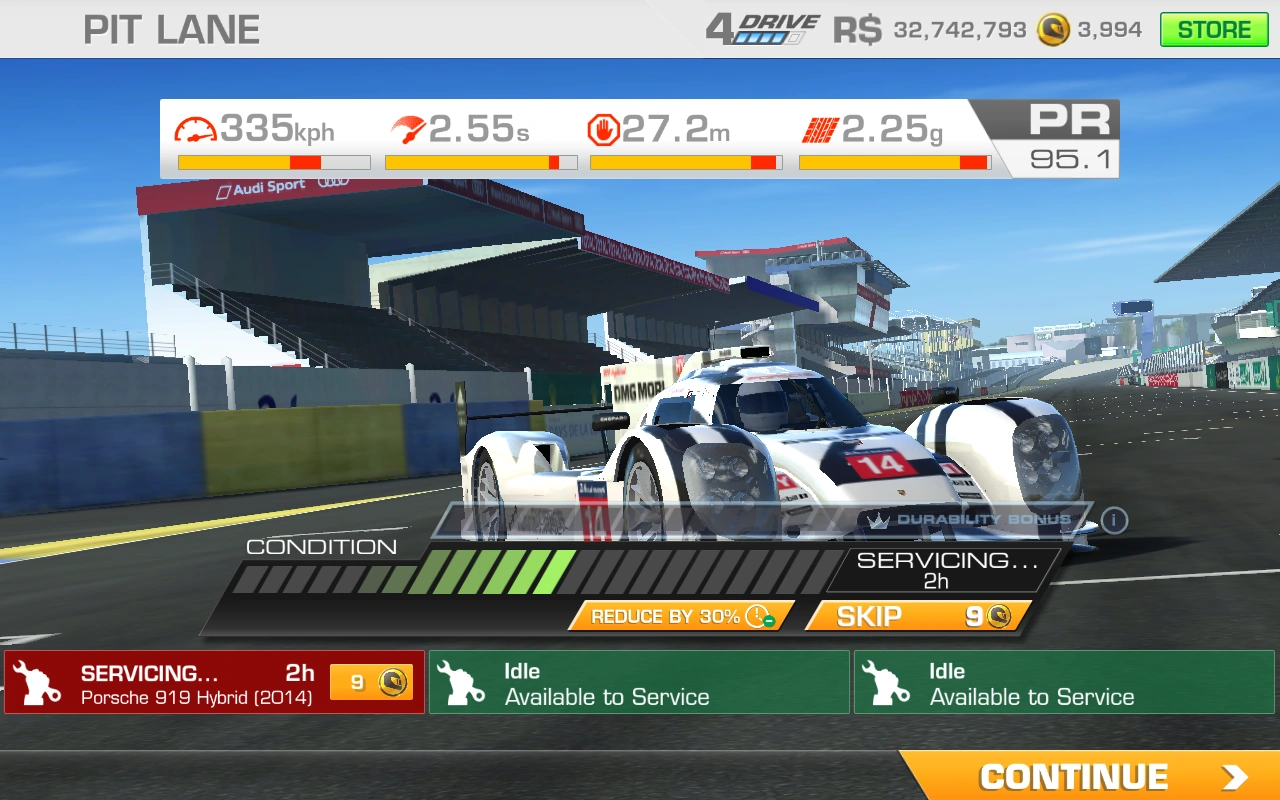Image resolution: width=1280 pixels, height=800 pixels.
Task: Tap the gold coin balance icon
Action: [1053, 30]
